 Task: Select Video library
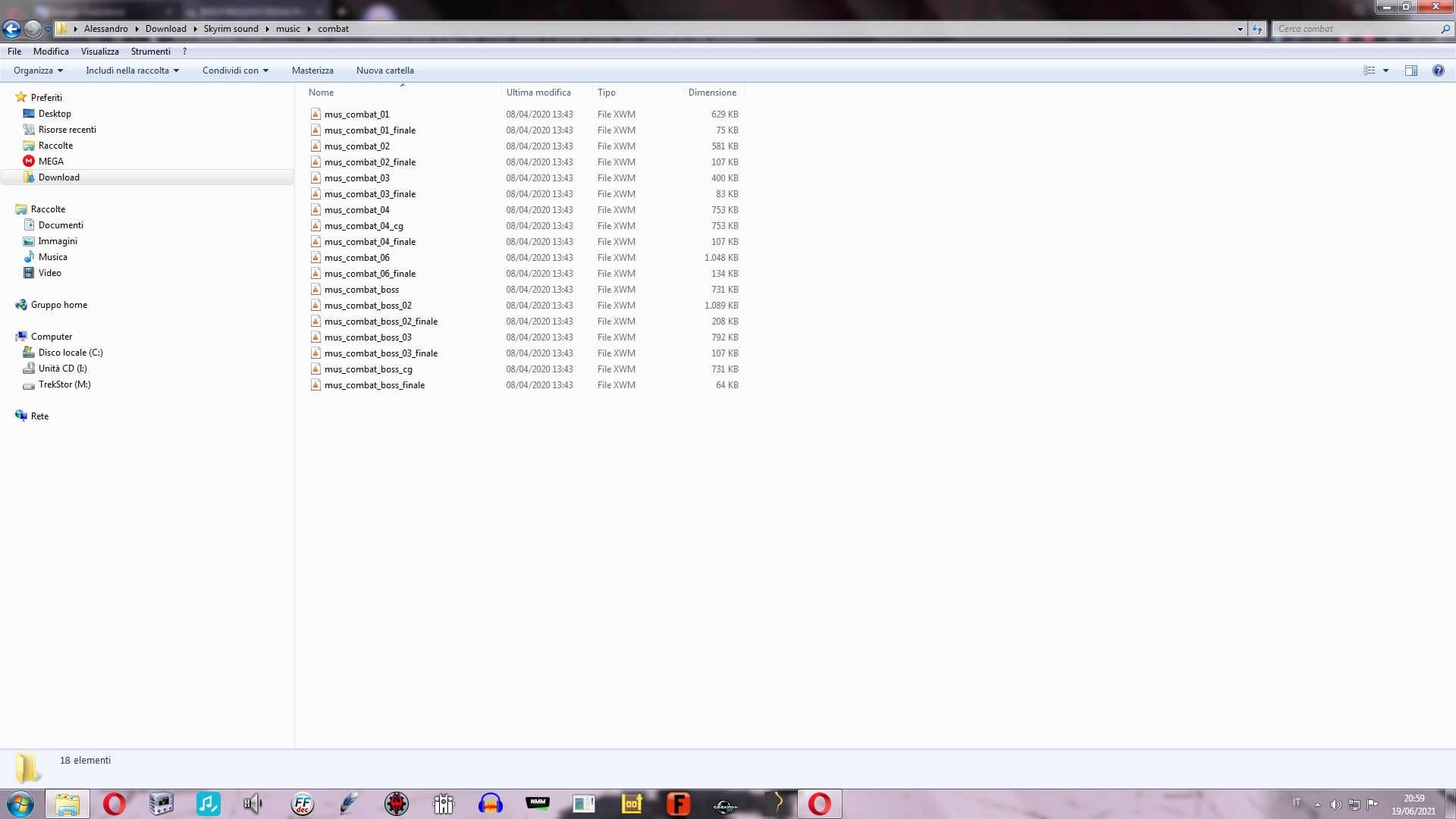tap(49, 273)
